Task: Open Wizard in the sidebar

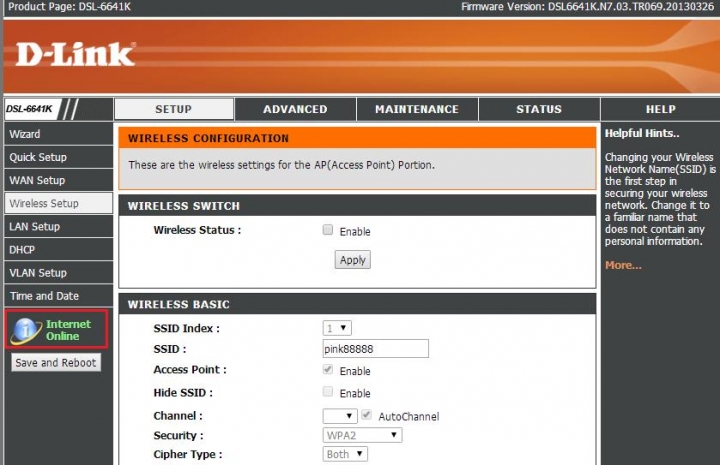Action: (x=58, y=134)
